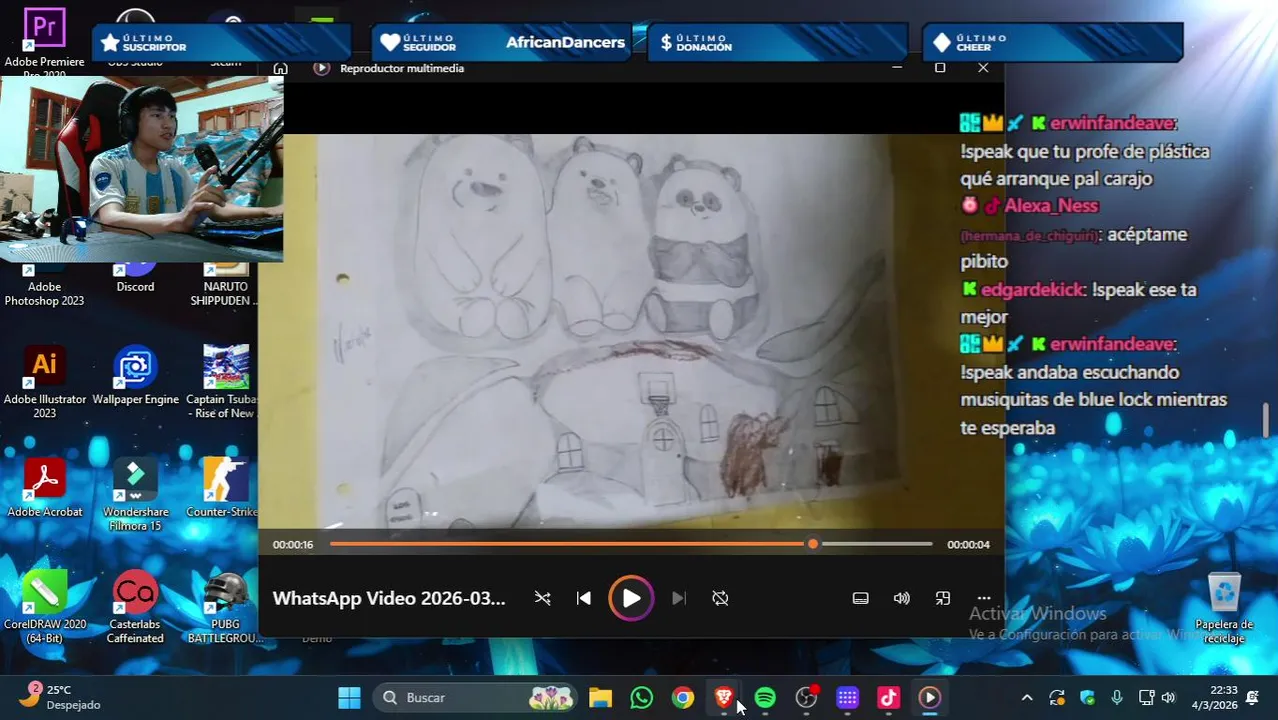The height and width of the screenshot is (720, 1278).
Task: Skip to previous track in media player
Action: [x=584, y=598]
